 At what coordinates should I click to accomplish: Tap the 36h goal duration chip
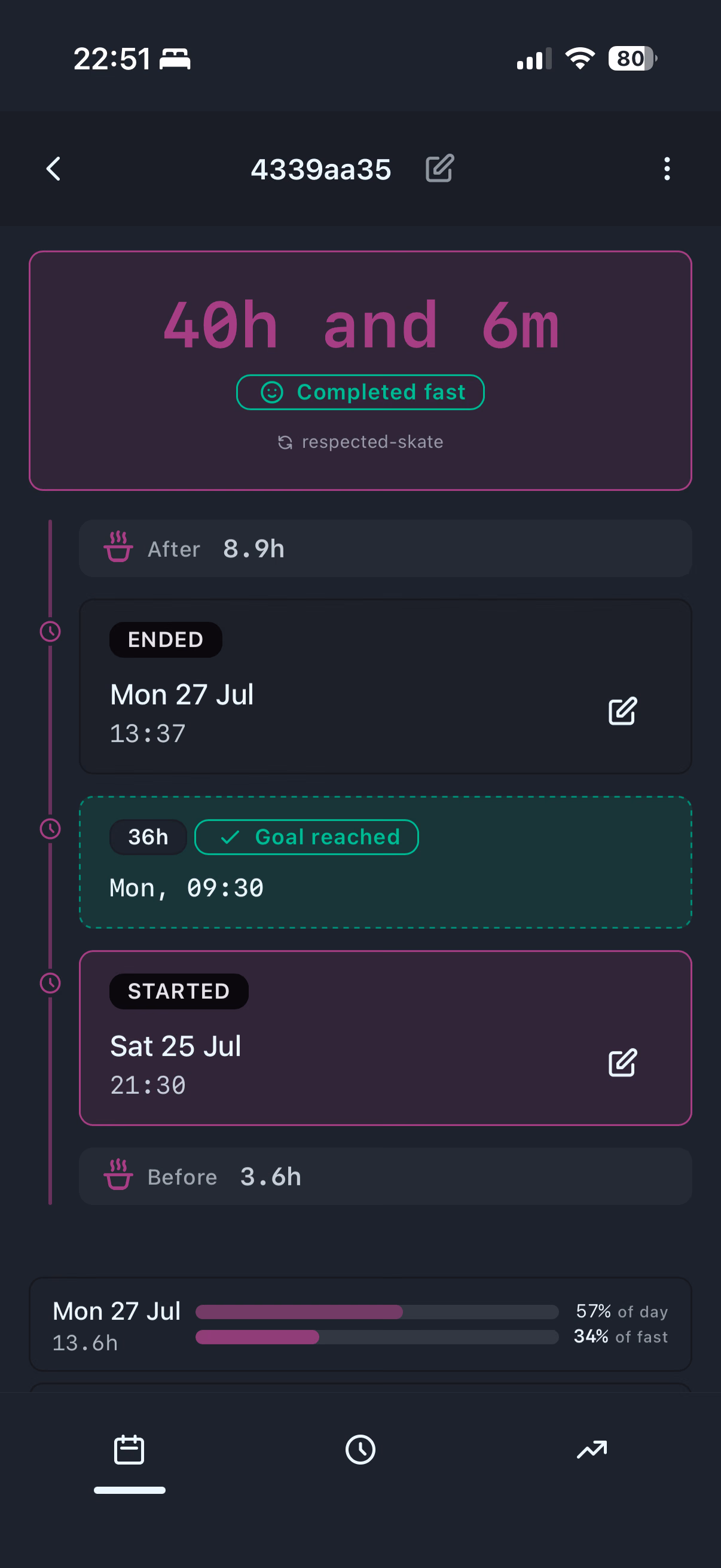[148, 837]
